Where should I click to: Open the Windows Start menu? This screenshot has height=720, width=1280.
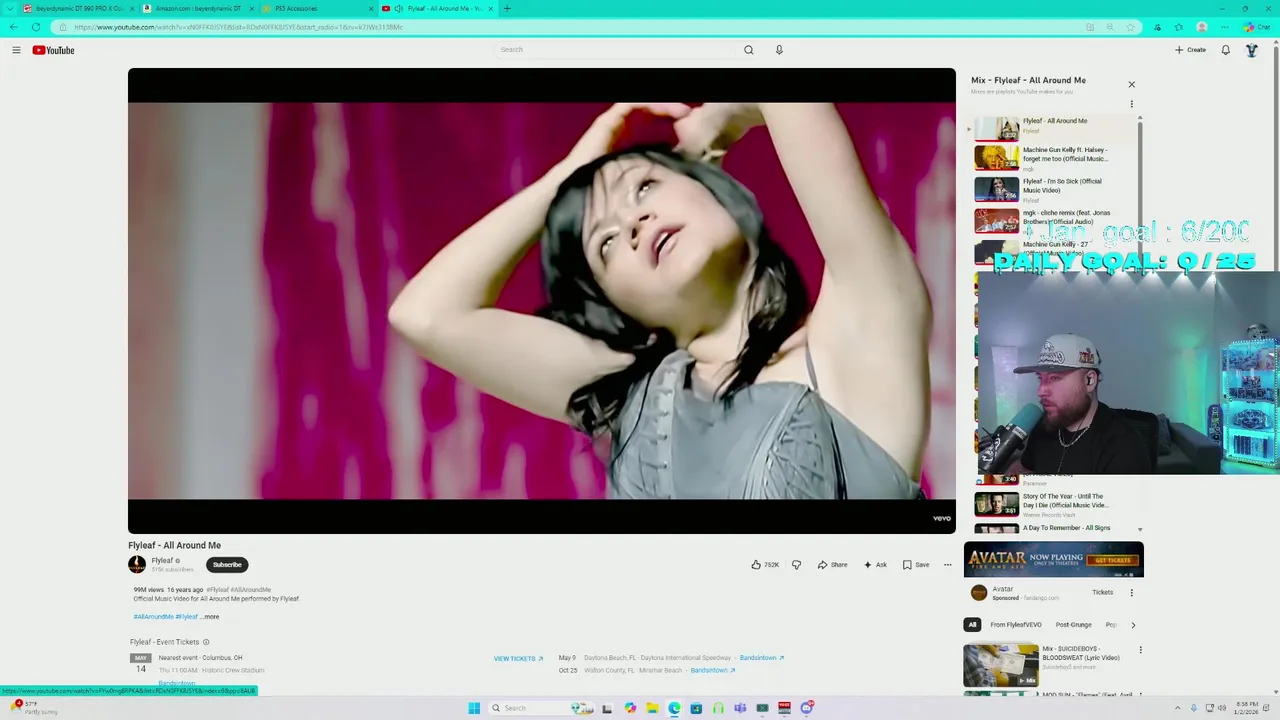(474, 708)
